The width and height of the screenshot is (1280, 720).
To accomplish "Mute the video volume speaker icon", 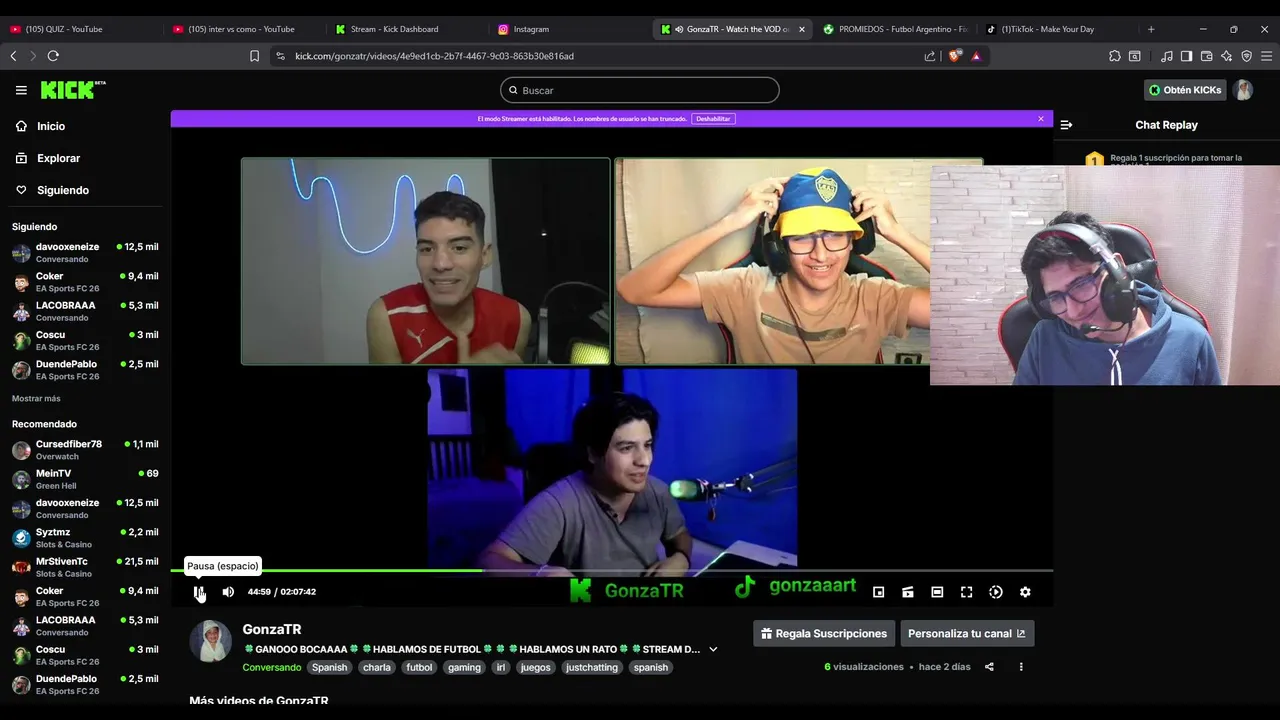I will click(228, 592).
